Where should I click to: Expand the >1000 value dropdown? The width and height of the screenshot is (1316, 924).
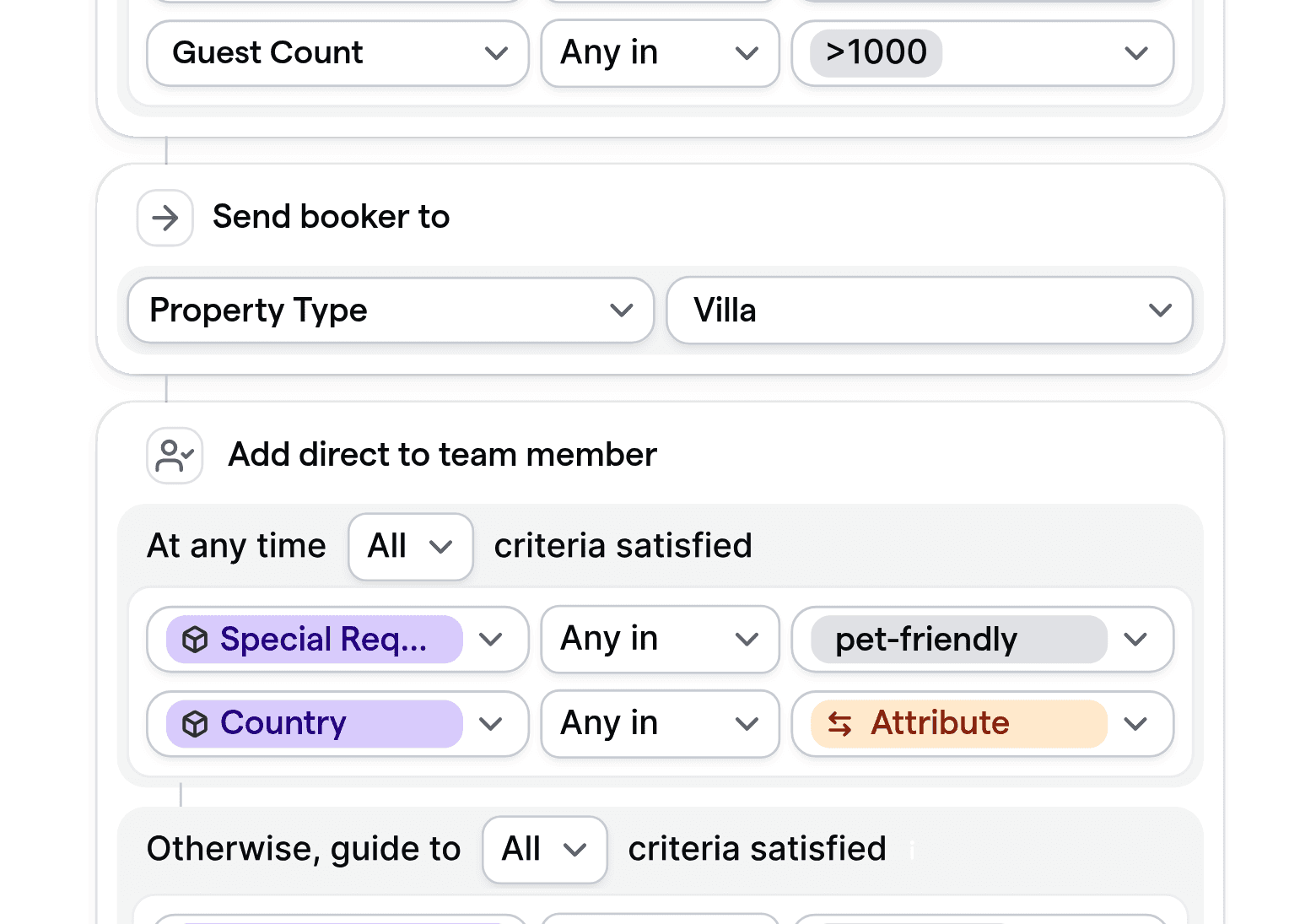(1135, 53)
